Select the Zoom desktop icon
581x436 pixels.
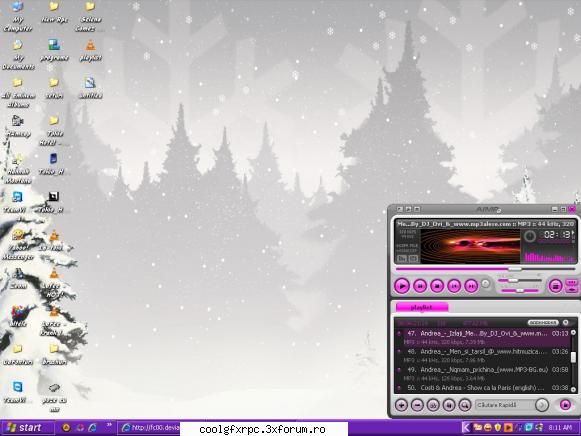(18, 279)
